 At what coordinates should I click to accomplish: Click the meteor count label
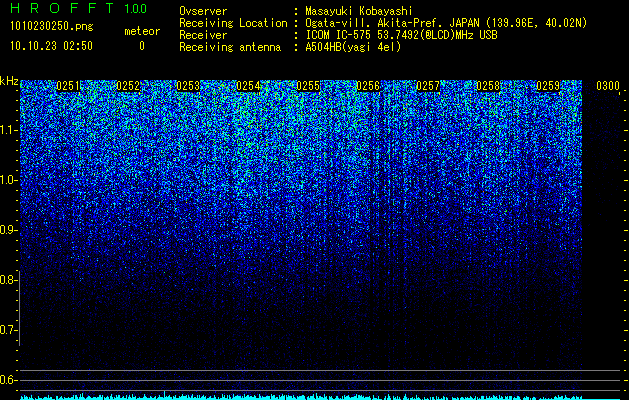[142, 31]
